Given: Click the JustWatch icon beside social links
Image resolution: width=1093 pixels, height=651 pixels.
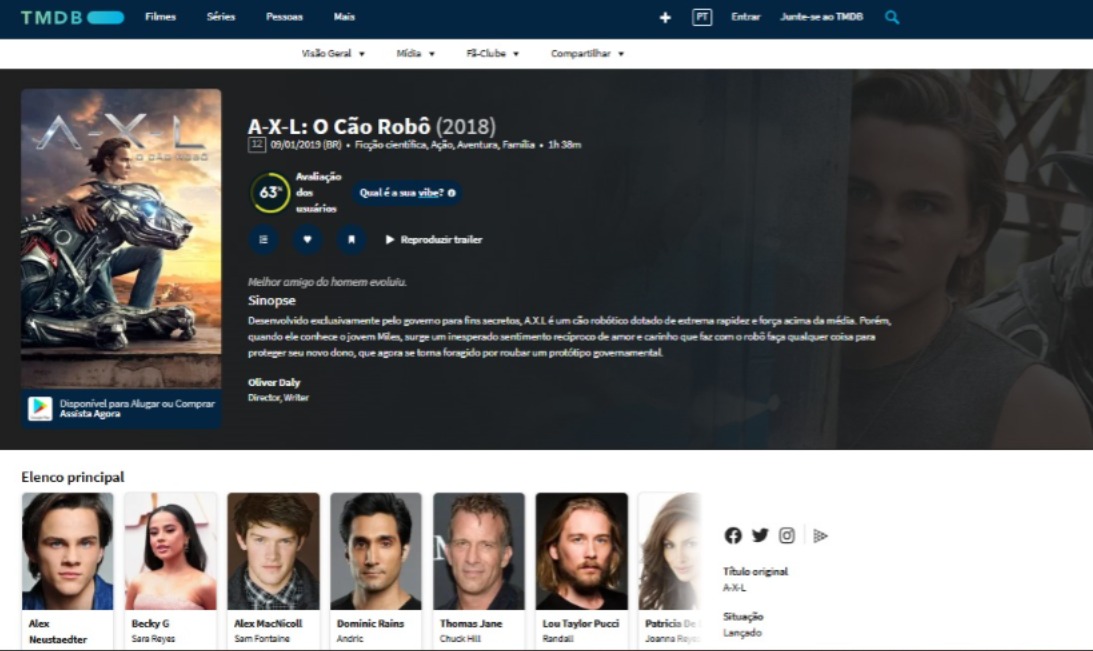Looking at the screenshot, I should click(x=820, y=535).
